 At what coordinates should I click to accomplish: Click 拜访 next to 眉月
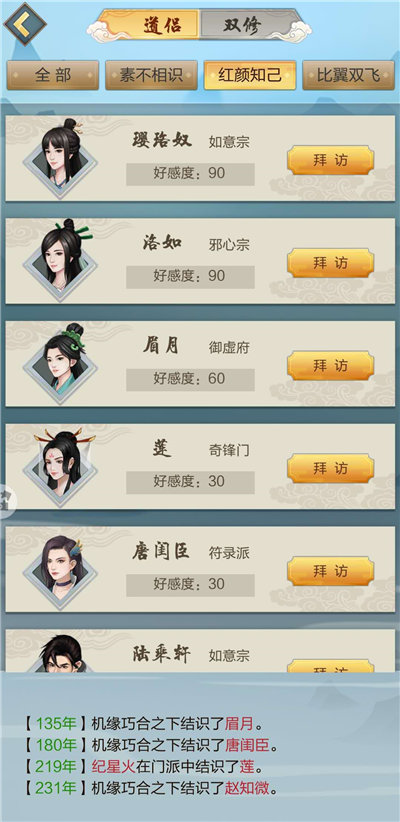330,366
